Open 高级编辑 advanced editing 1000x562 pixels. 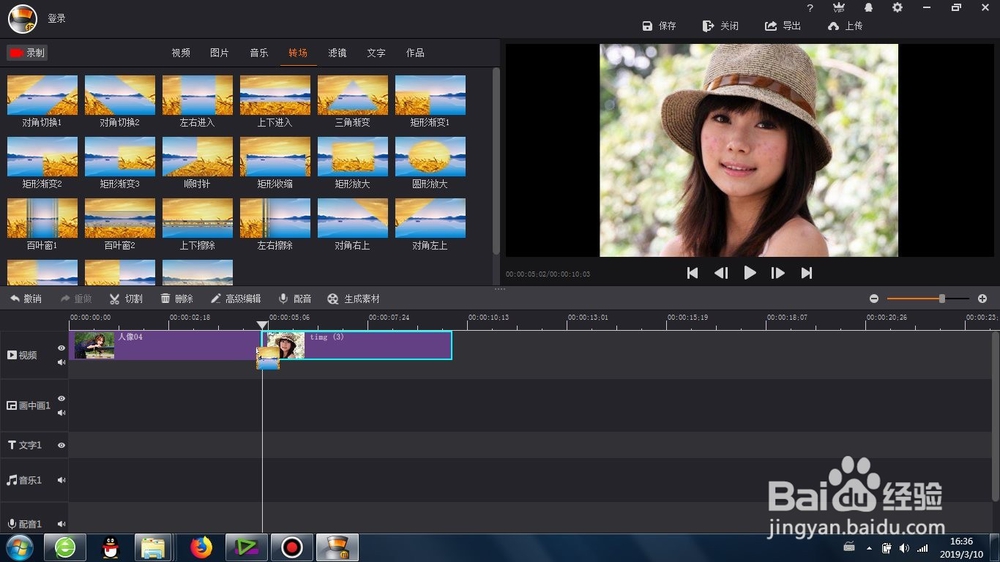(236, 299)
